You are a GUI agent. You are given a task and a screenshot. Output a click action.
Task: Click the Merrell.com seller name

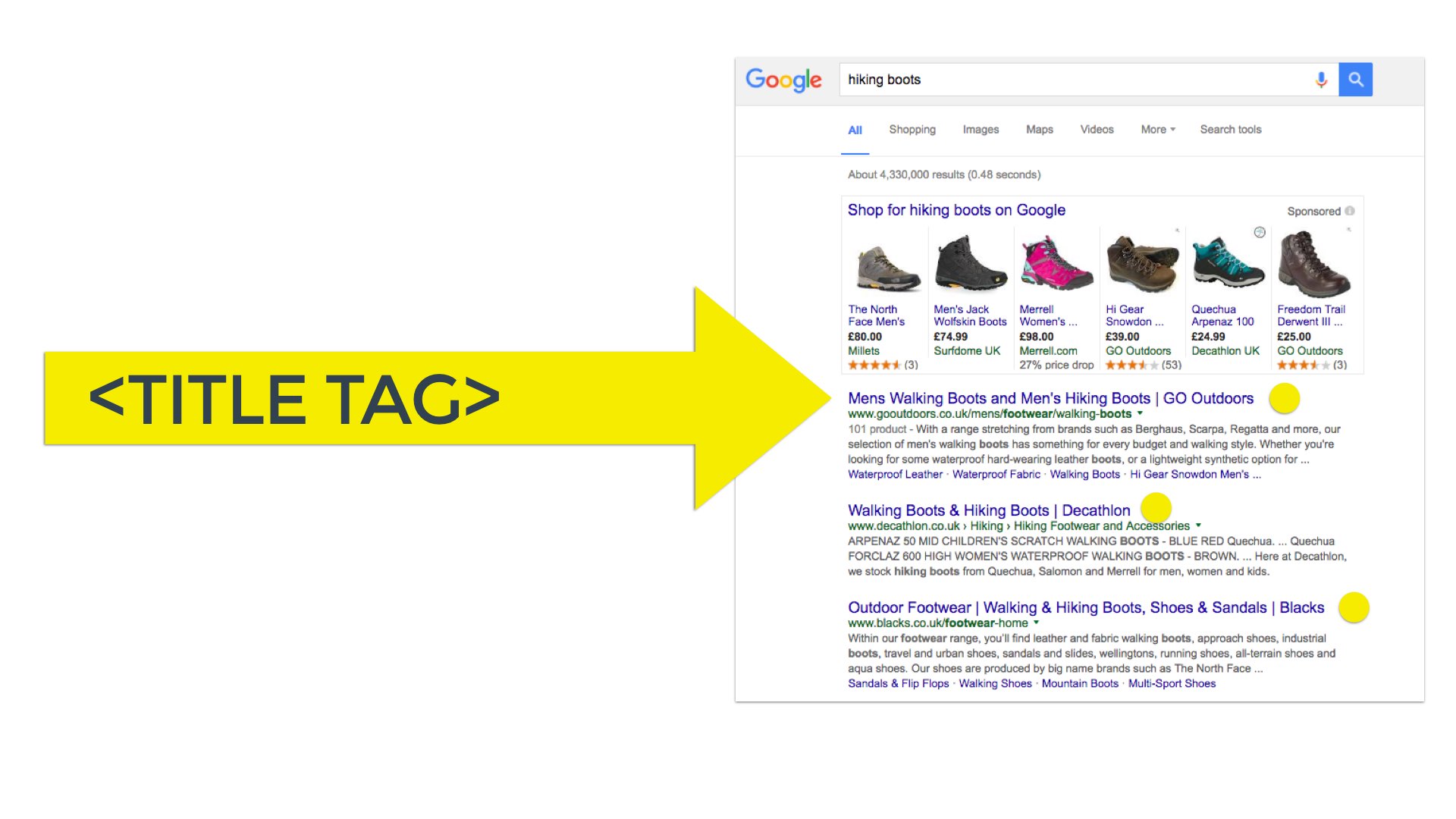pos(1048,351)
